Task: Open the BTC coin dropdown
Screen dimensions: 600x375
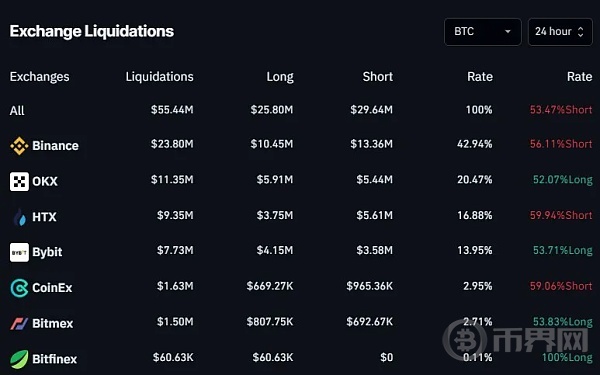Action: pos(483,32)
